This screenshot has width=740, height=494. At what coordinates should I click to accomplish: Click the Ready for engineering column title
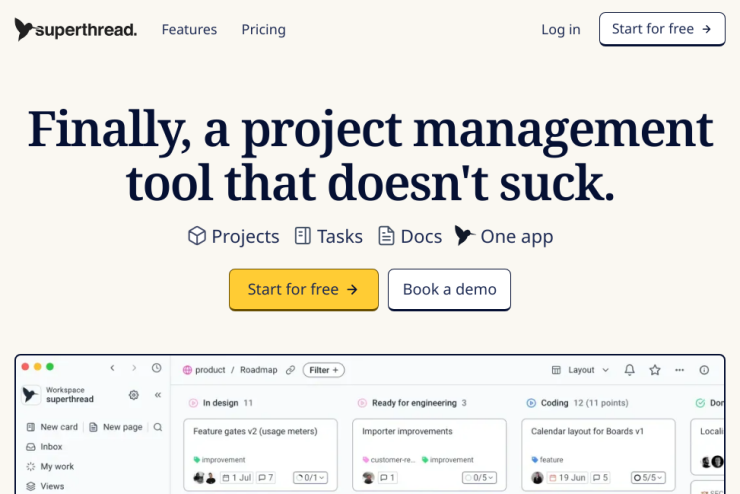pos(414,403)
